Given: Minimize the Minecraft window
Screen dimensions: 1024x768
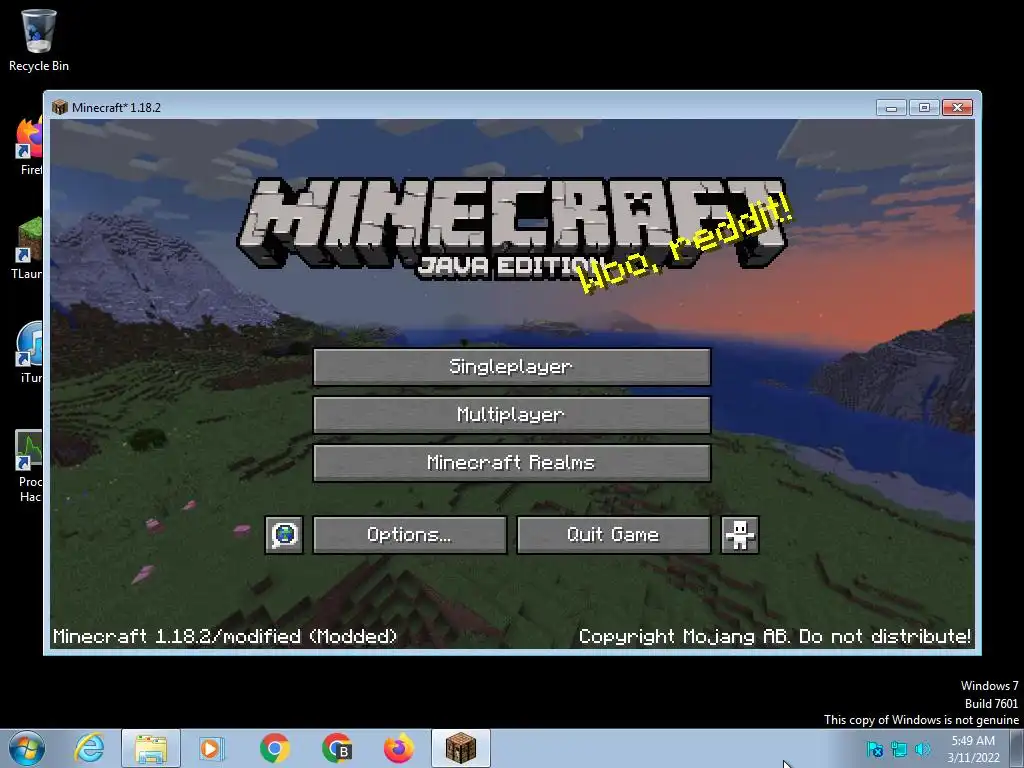Looking at the screenshot, I should 891,108.
